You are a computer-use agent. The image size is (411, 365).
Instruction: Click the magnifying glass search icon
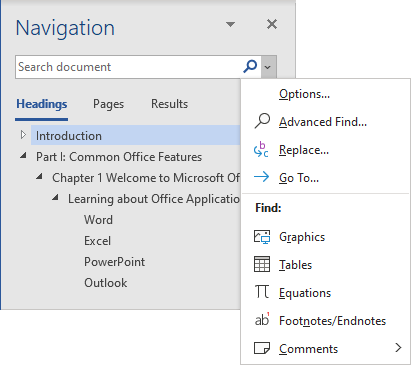click(x=250, y=66)
